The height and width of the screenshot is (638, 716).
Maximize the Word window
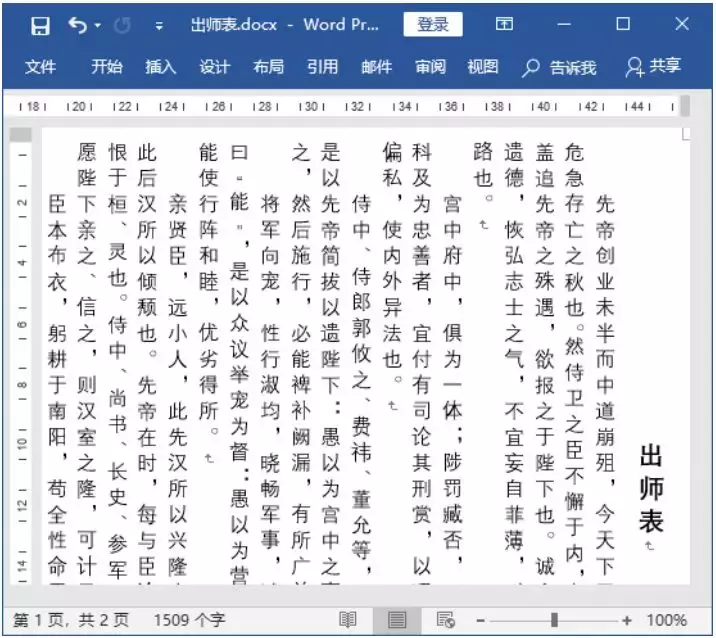[623, 24]
